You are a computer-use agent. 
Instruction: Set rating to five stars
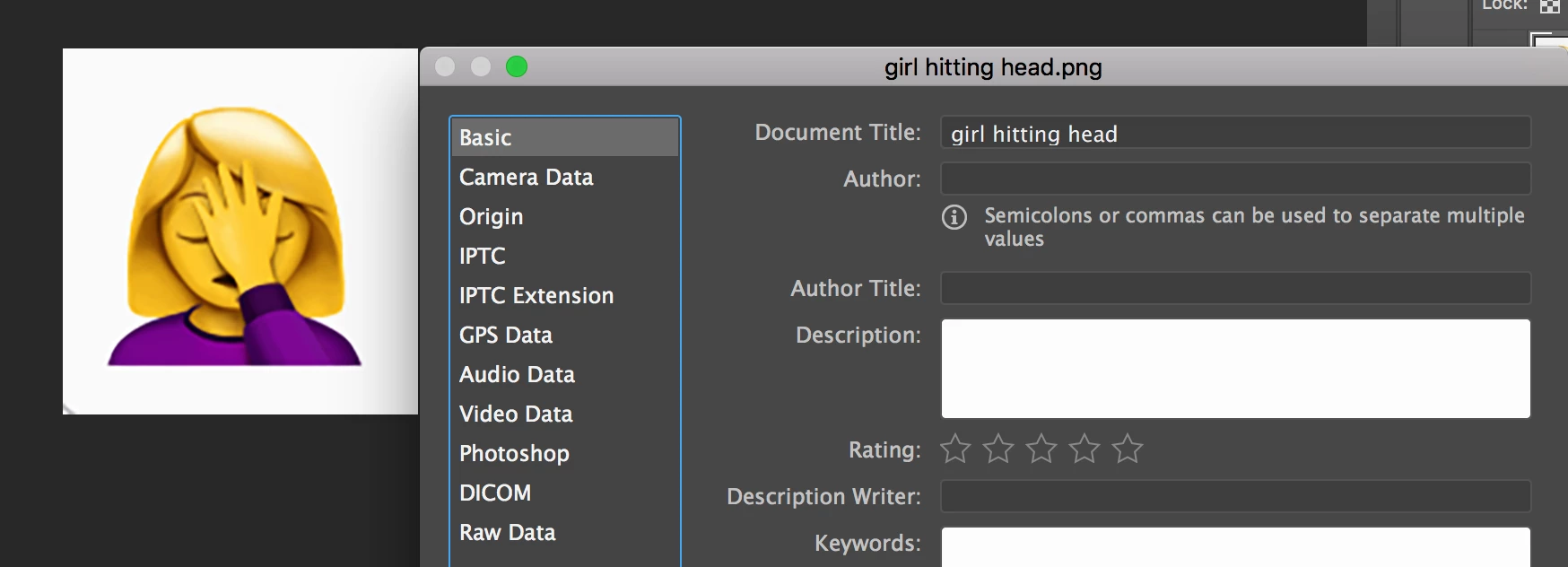point(1128,449)
